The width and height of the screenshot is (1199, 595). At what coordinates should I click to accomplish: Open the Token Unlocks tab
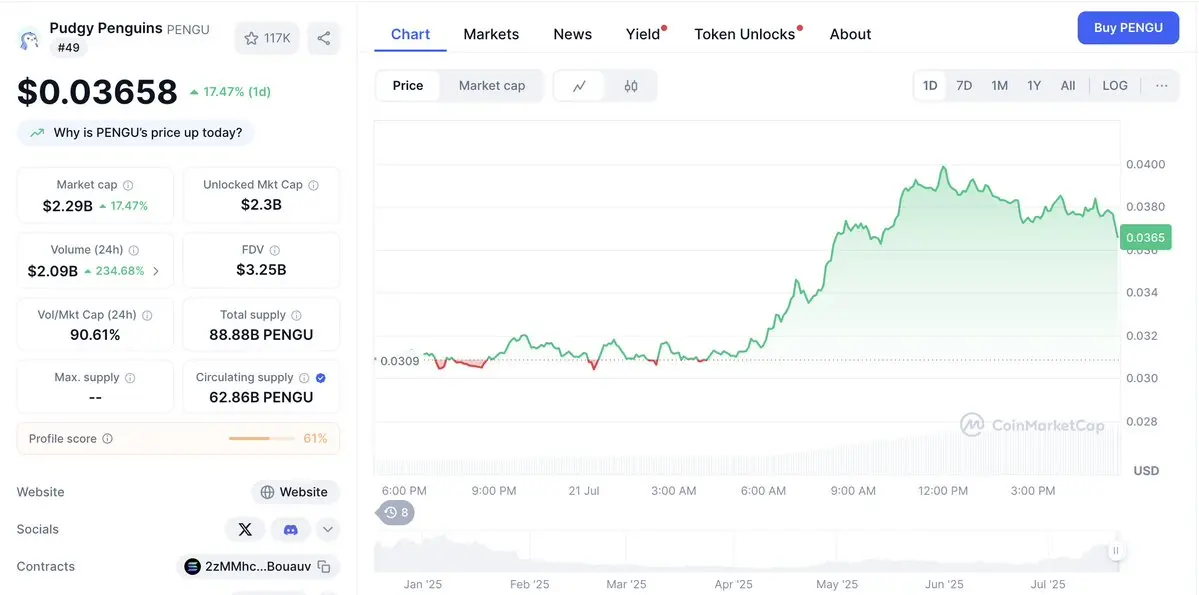(745, 34)
